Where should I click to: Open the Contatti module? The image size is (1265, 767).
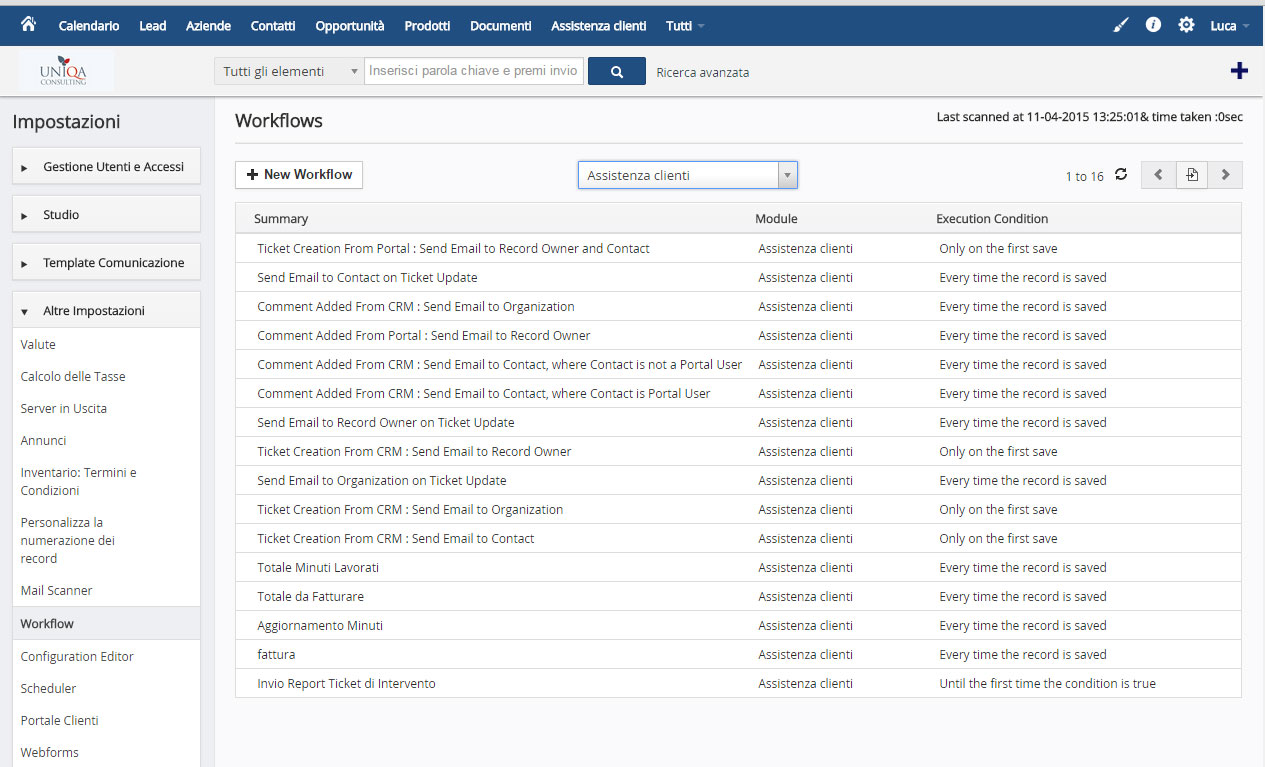273,26
